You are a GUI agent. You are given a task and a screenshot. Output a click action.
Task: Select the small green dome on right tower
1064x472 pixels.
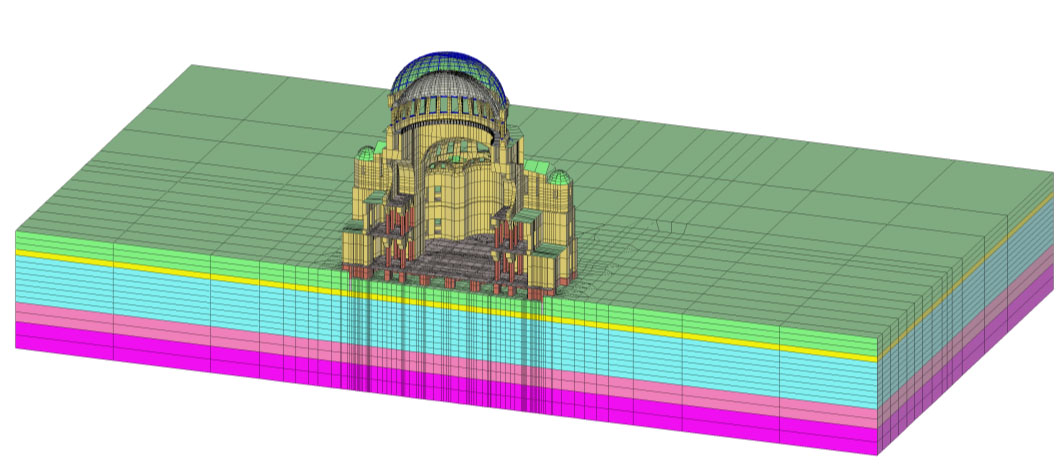coord(558,178)
